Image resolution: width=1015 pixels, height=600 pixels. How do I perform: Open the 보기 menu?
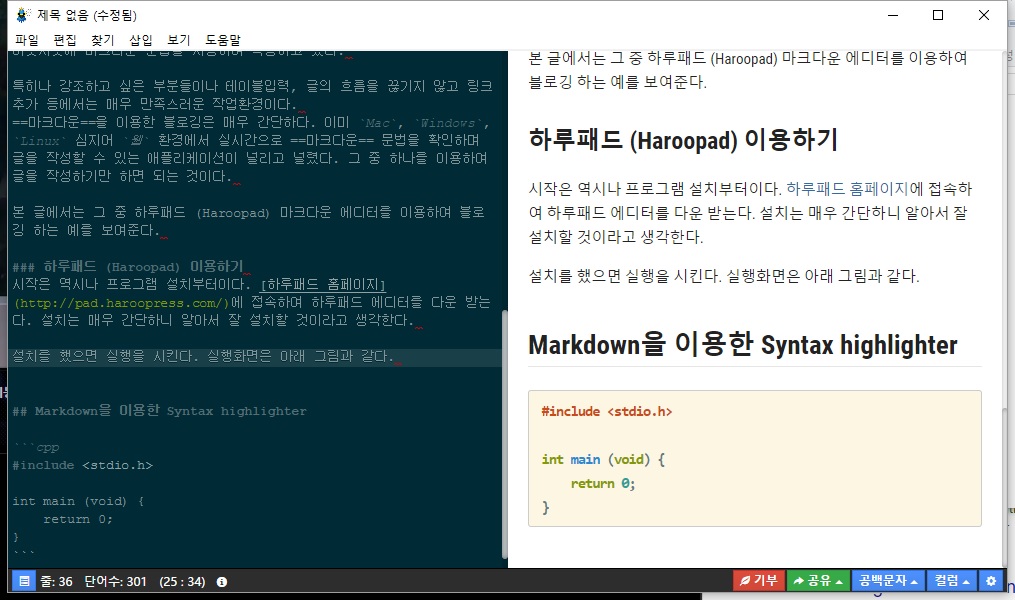179,40
